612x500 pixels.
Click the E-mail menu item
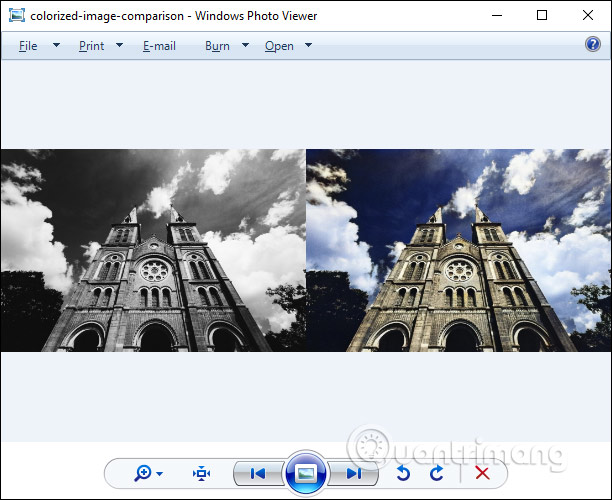159,46
